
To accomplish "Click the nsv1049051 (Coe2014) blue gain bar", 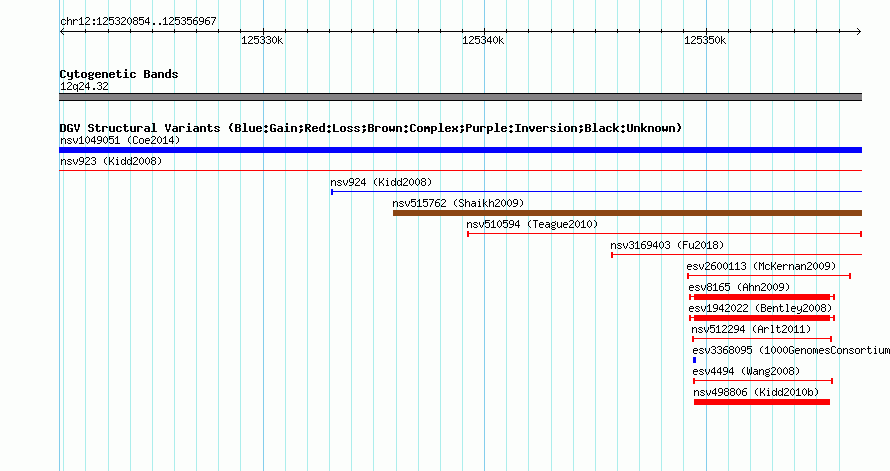I will [x=460, y=150].
